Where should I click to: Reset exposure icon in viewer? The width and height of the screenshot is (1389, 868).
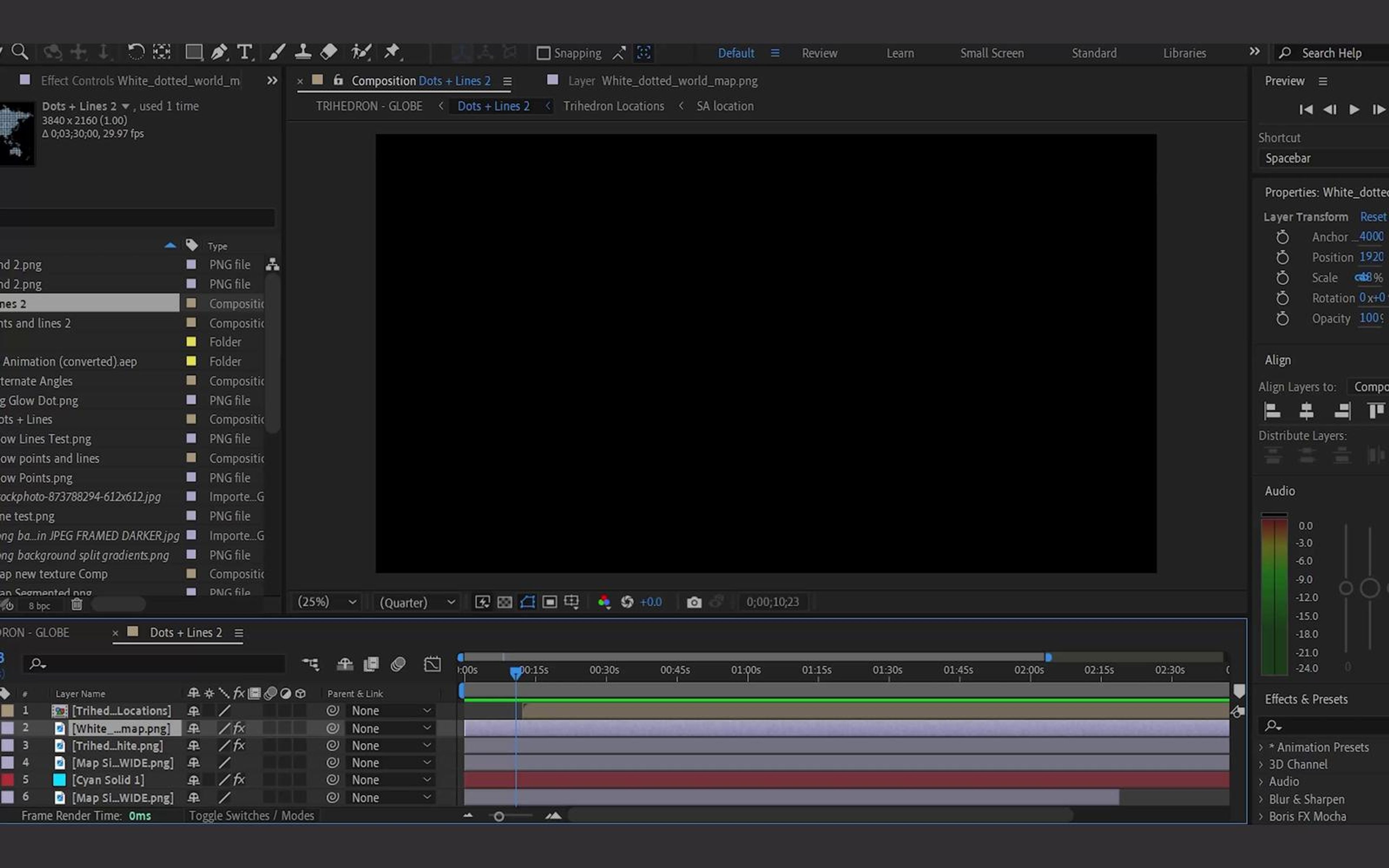click(627, 601)
